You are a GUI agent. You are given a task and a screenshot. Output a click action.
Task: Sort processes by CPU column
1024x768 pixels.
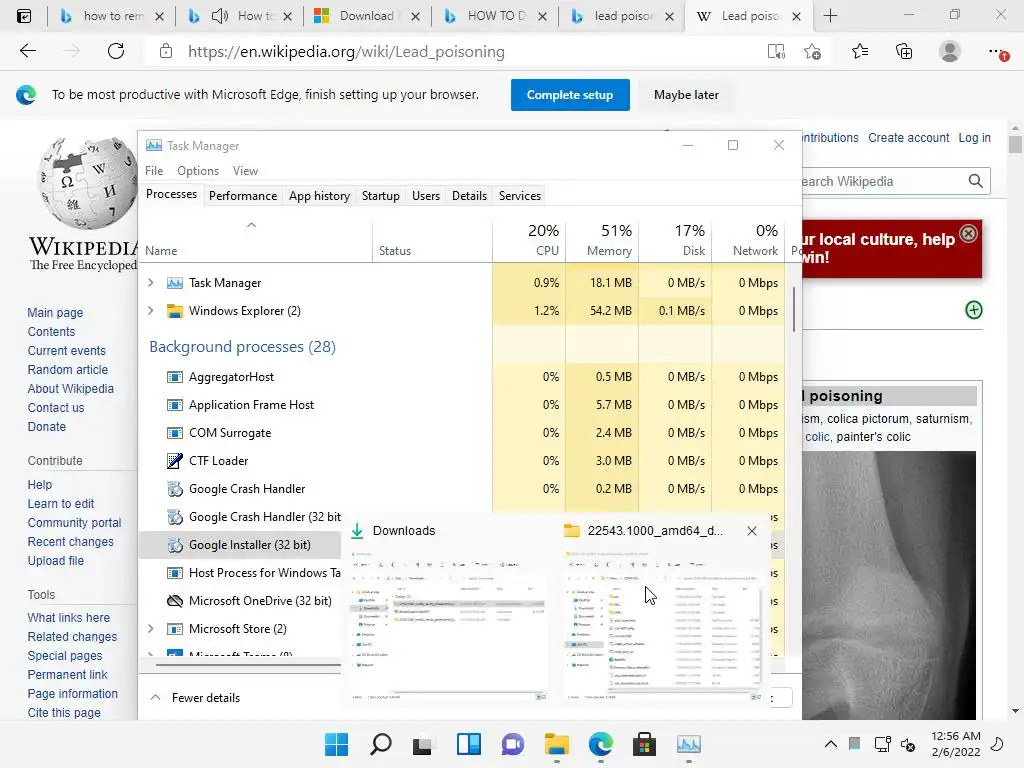point(530,240)
